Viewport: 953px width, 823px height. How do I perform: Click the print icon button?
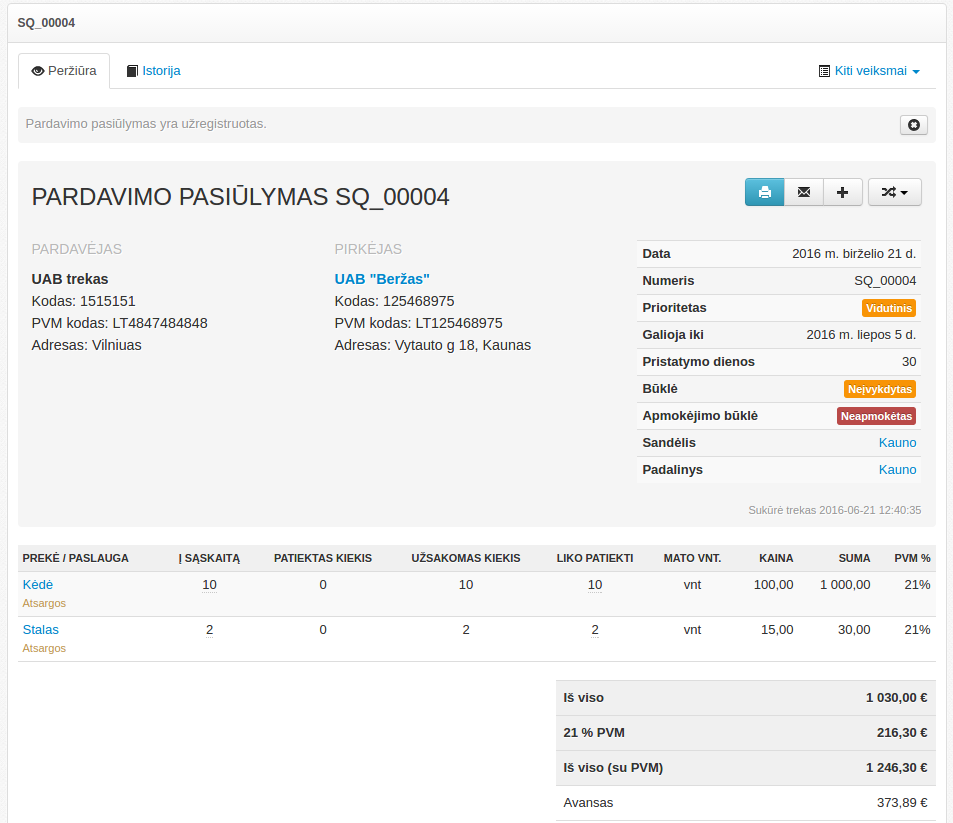click(764, 192)
